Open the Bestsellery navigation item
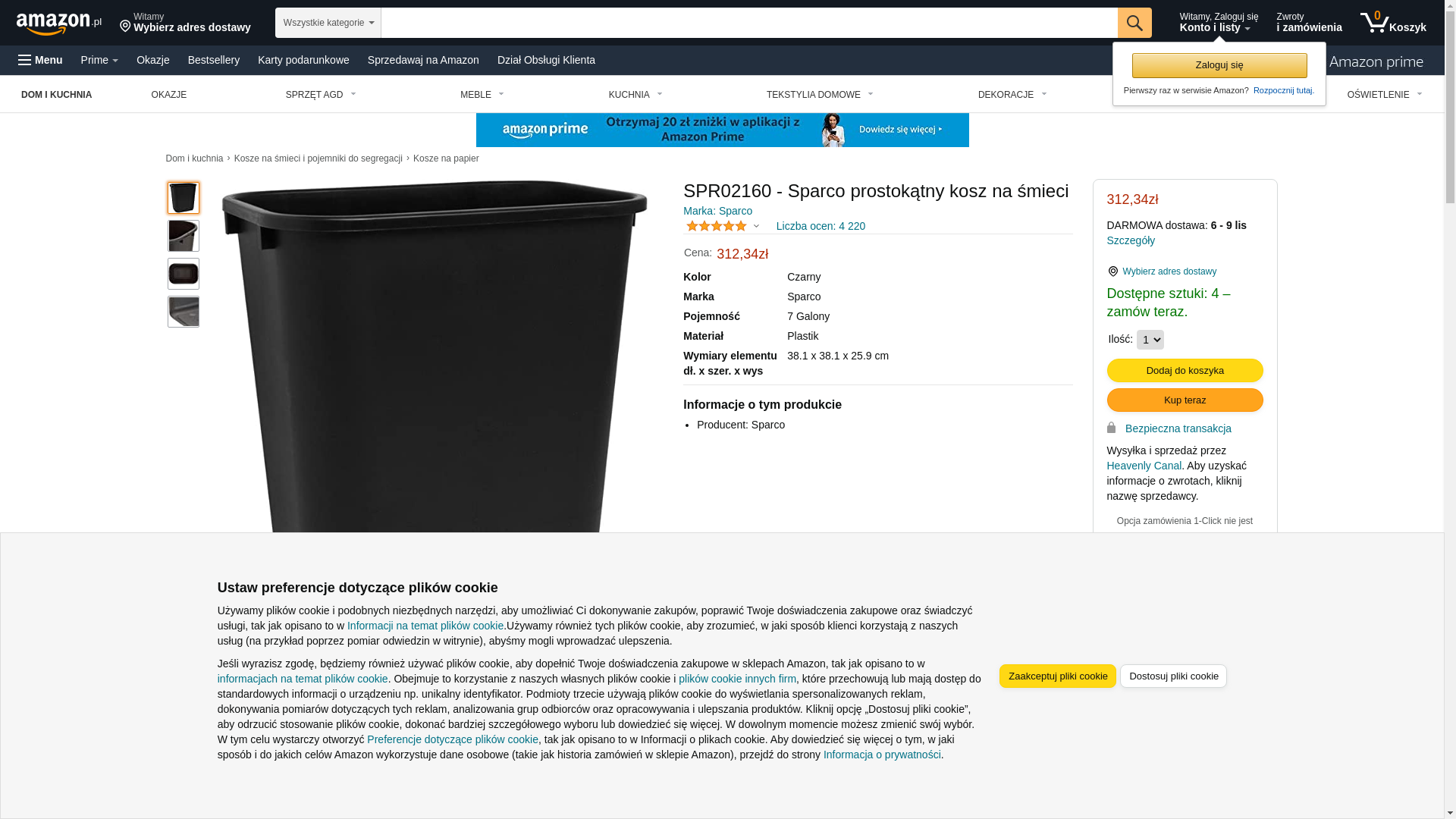1456x819 pixels. pos(214,60)
